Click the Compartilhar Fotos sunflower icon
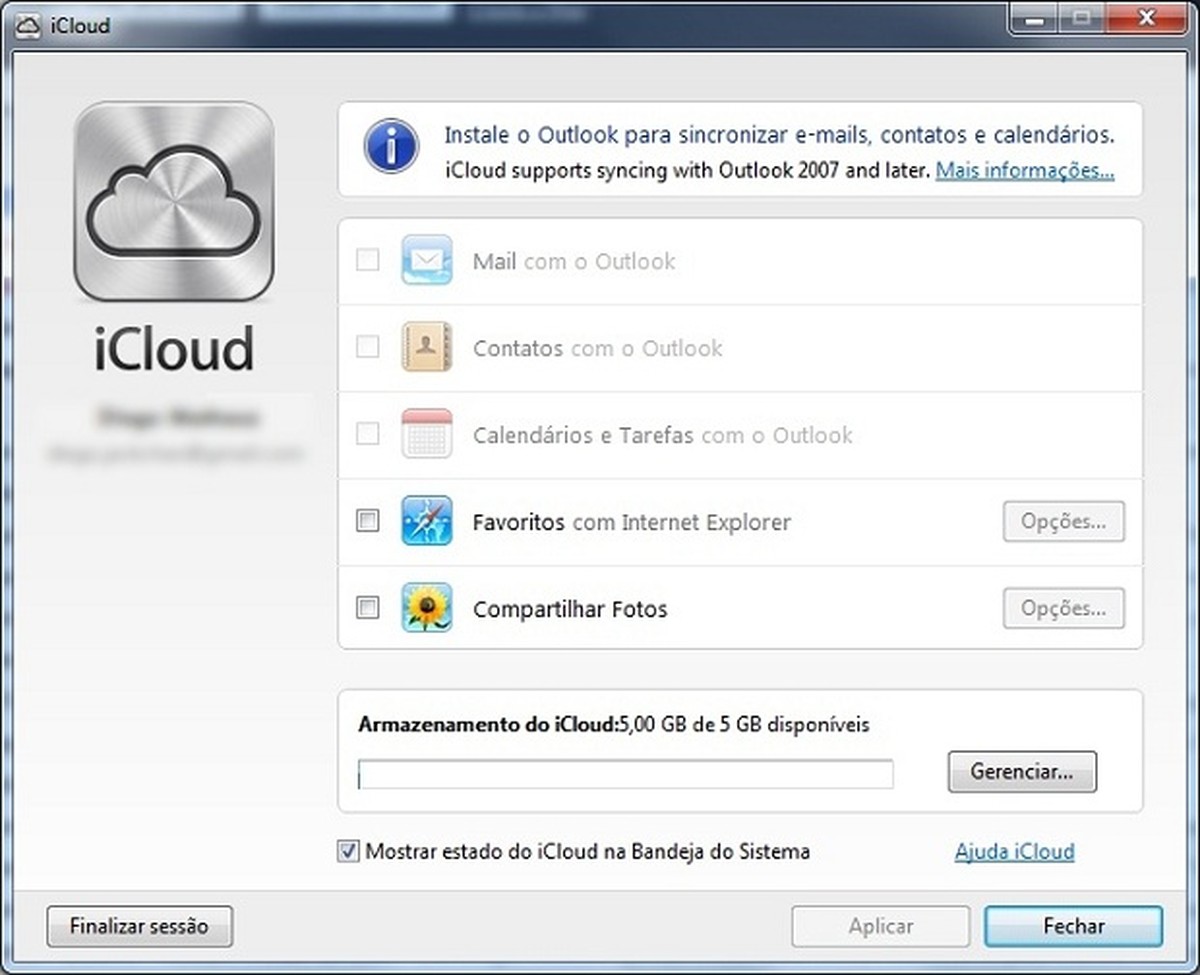 pyautogui.click(x=427, y=608)
